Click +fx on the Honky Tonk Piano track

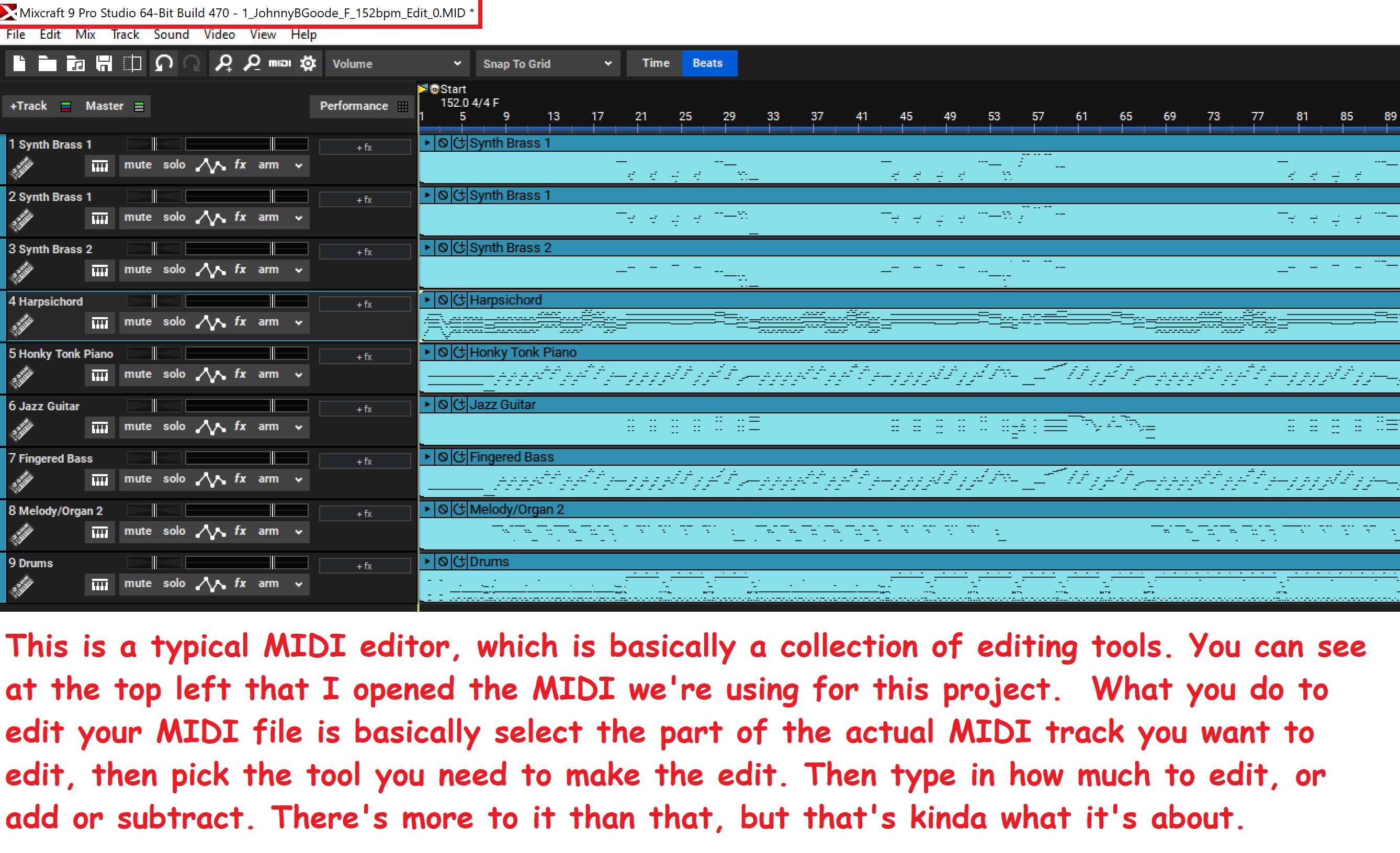[x=364, y=356]
